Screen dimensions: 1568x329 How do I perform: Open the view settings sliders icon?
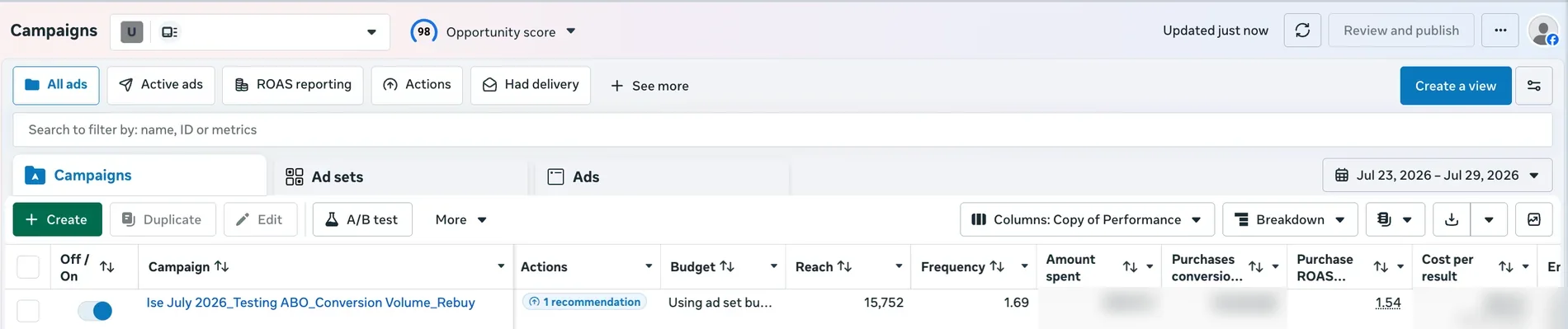1533,86
